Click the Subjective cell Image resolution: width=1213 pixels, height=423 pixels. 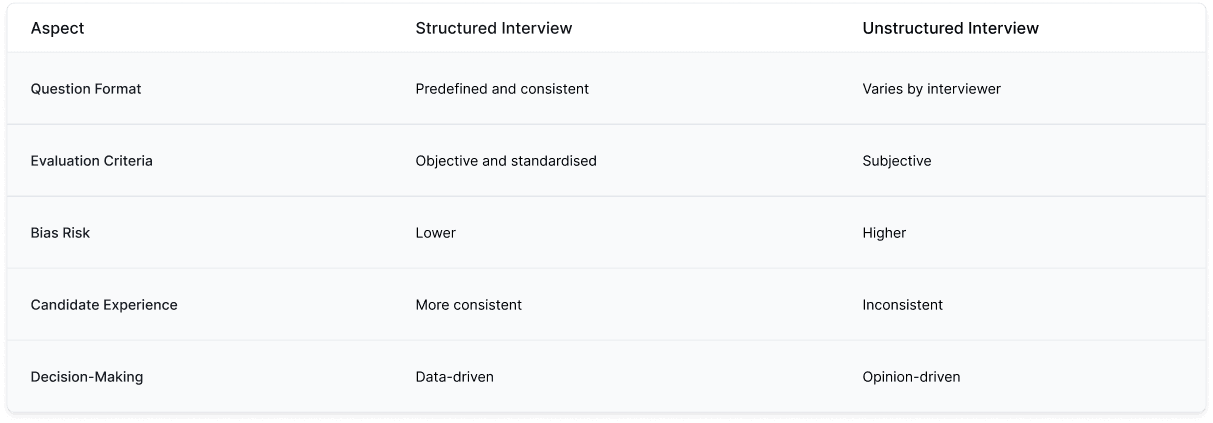[x=896, y=161]
